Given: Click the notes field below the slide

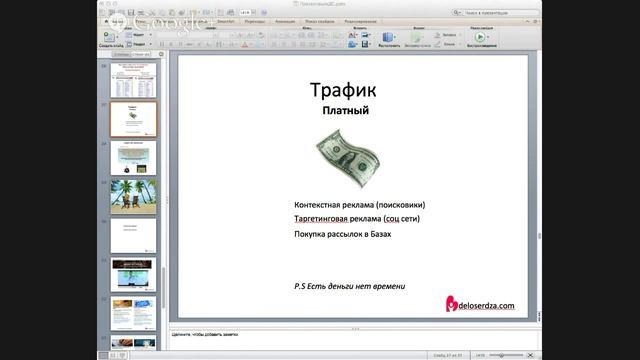Looking at the screenshot, I should pos(353,340).
